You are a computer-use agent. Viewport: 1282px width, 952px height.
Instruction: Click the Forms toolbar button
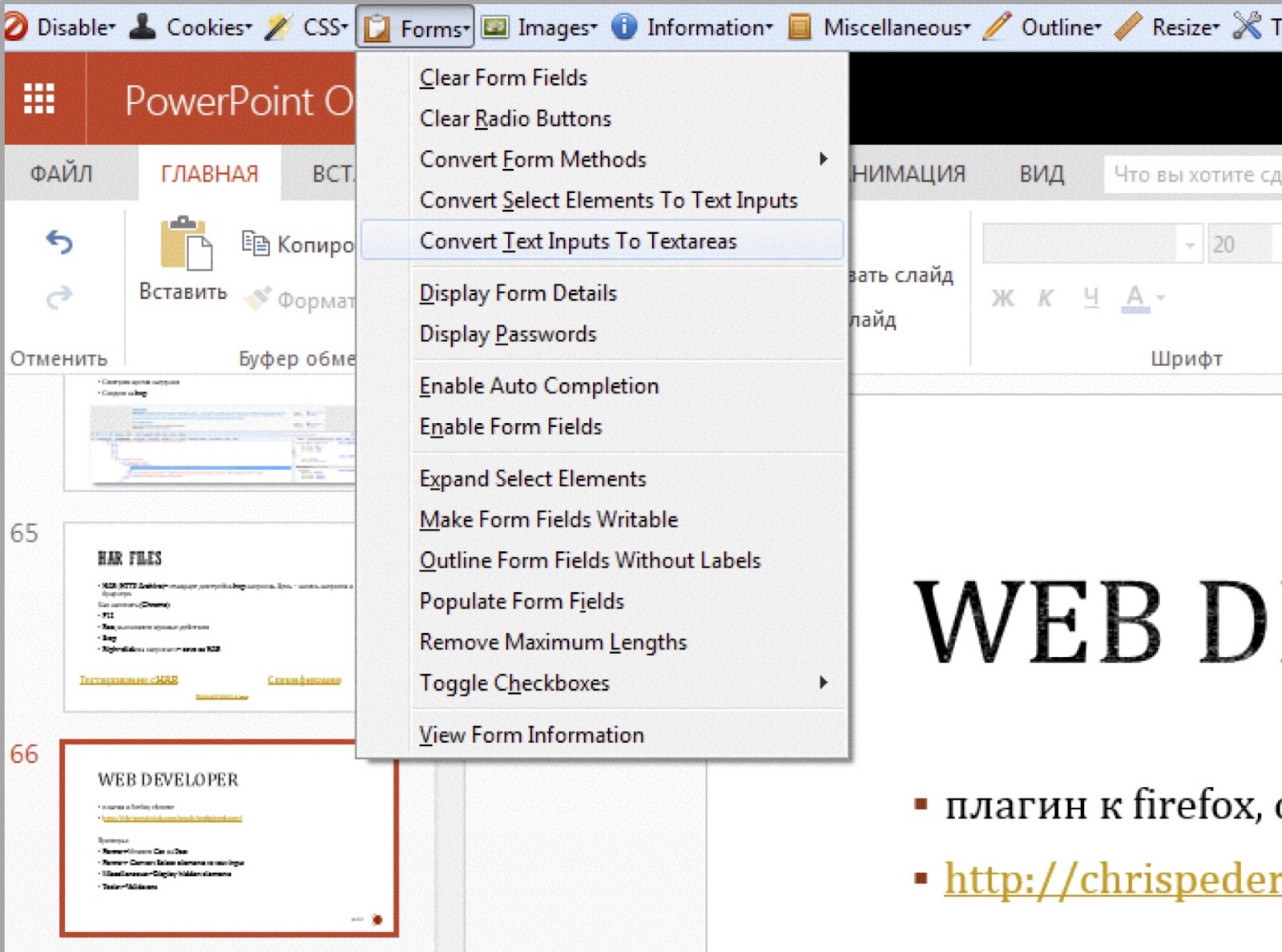pos(415,29)
